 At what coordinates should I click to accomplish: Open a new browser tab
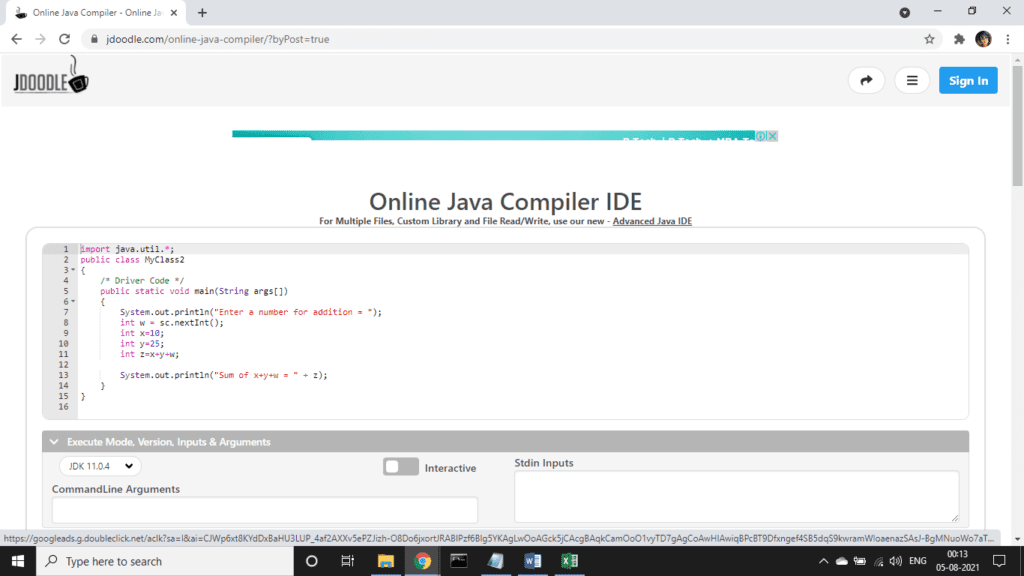tap(202, 12)
